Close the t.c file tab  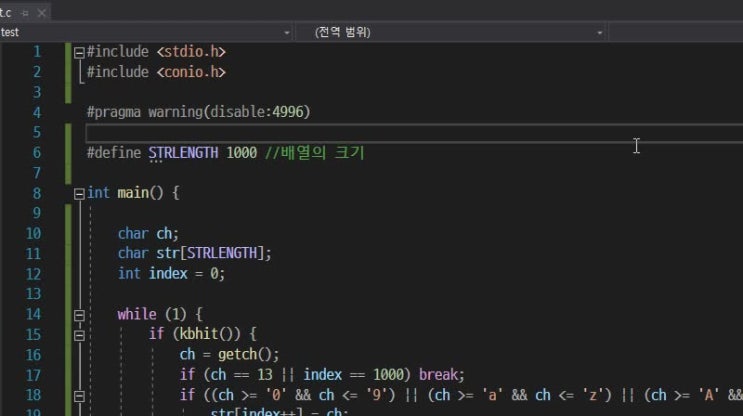[42, 13]
